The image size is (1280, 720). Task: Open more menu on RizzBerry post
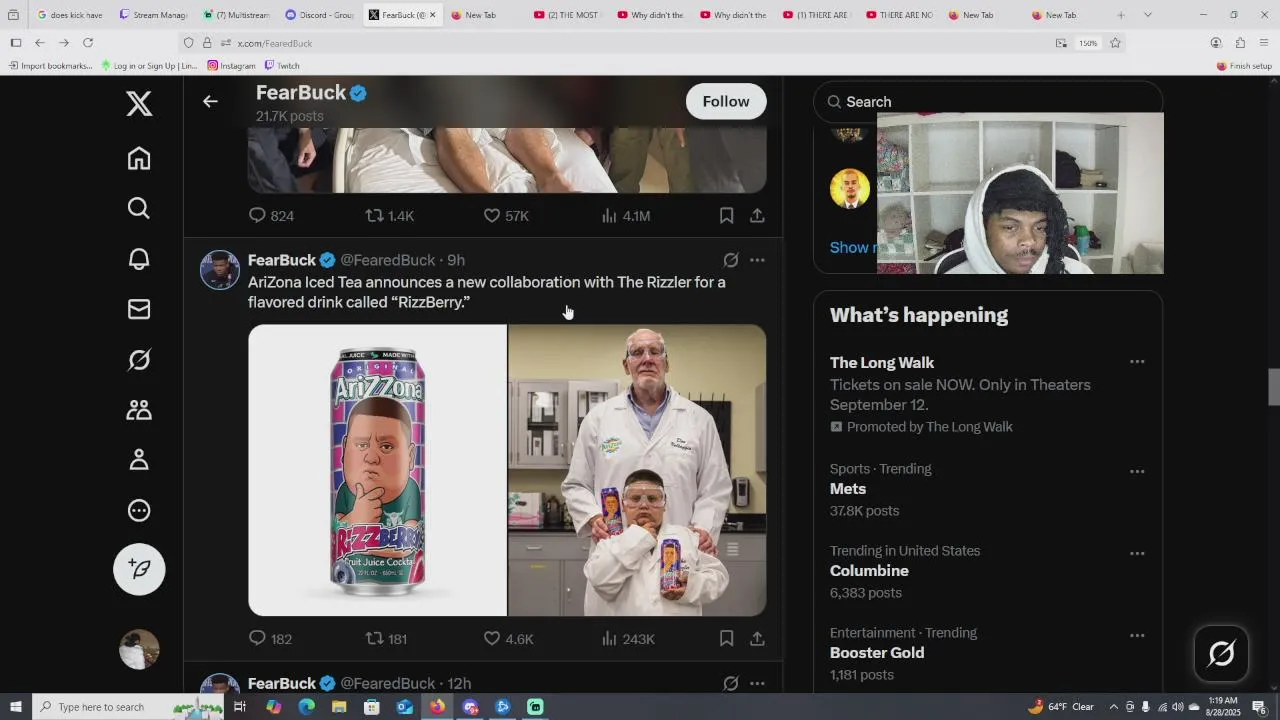point(757,260)
